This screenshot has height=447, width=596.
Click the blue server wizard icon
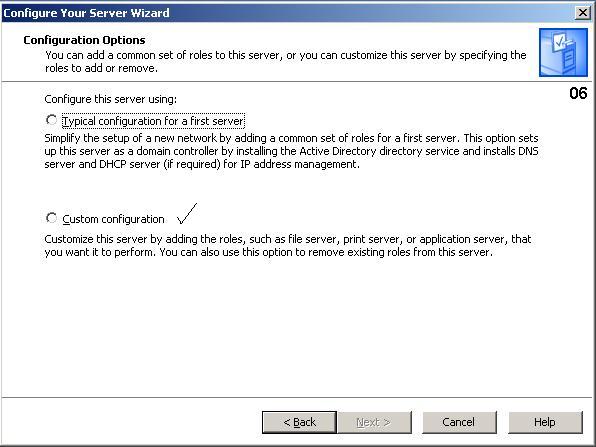click(563, 52)
